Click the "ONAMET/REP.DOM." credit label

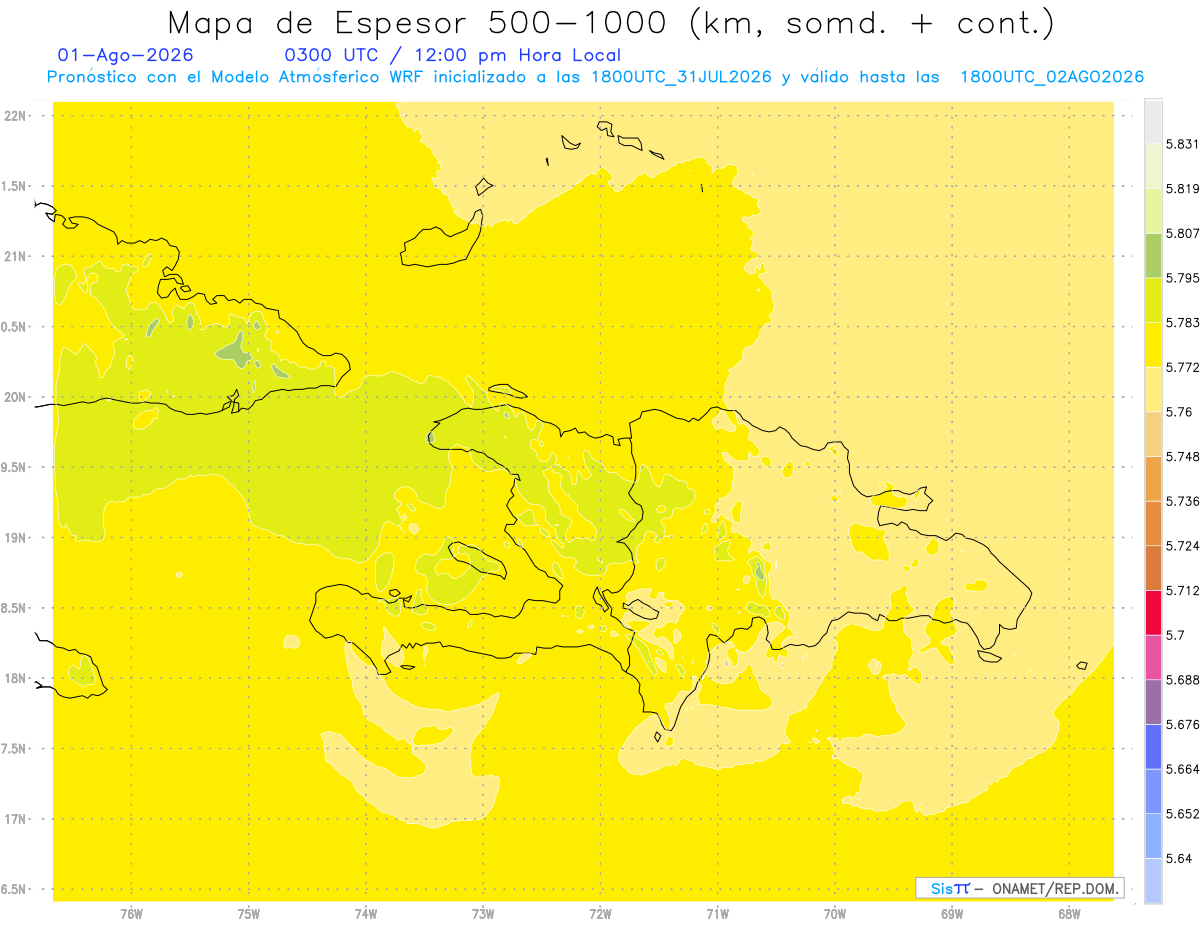(x=1056, y=888)
